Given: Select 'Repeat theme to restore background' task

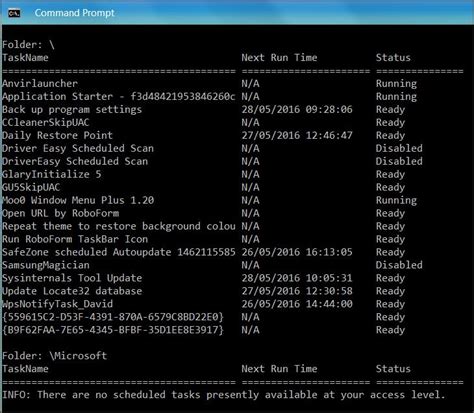Looking at the screenshot, I should tap(119, 226).
